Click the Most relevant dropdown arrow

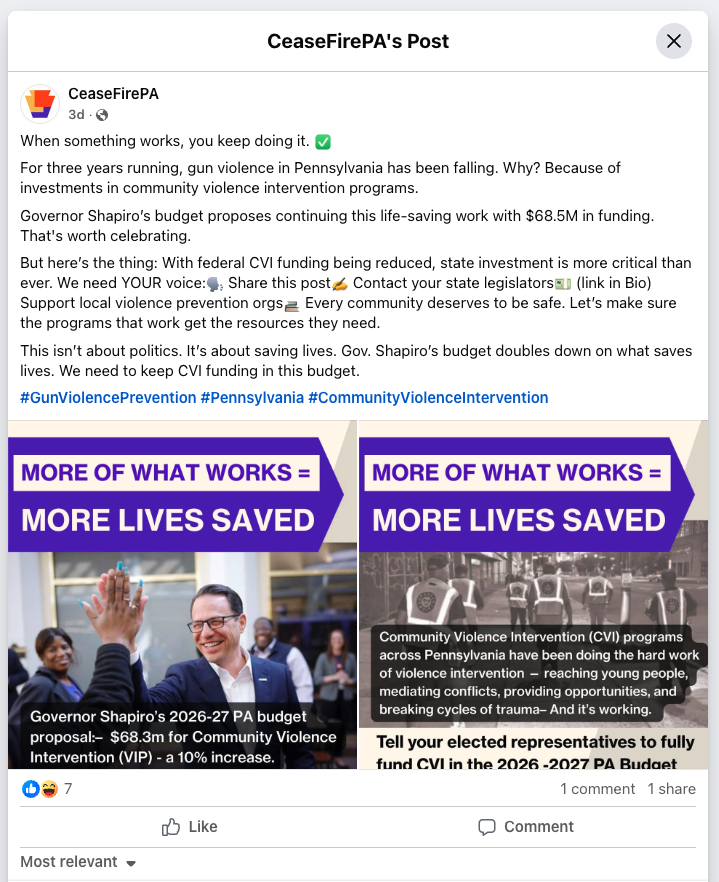pyautogui.click(x=131, y=863)
